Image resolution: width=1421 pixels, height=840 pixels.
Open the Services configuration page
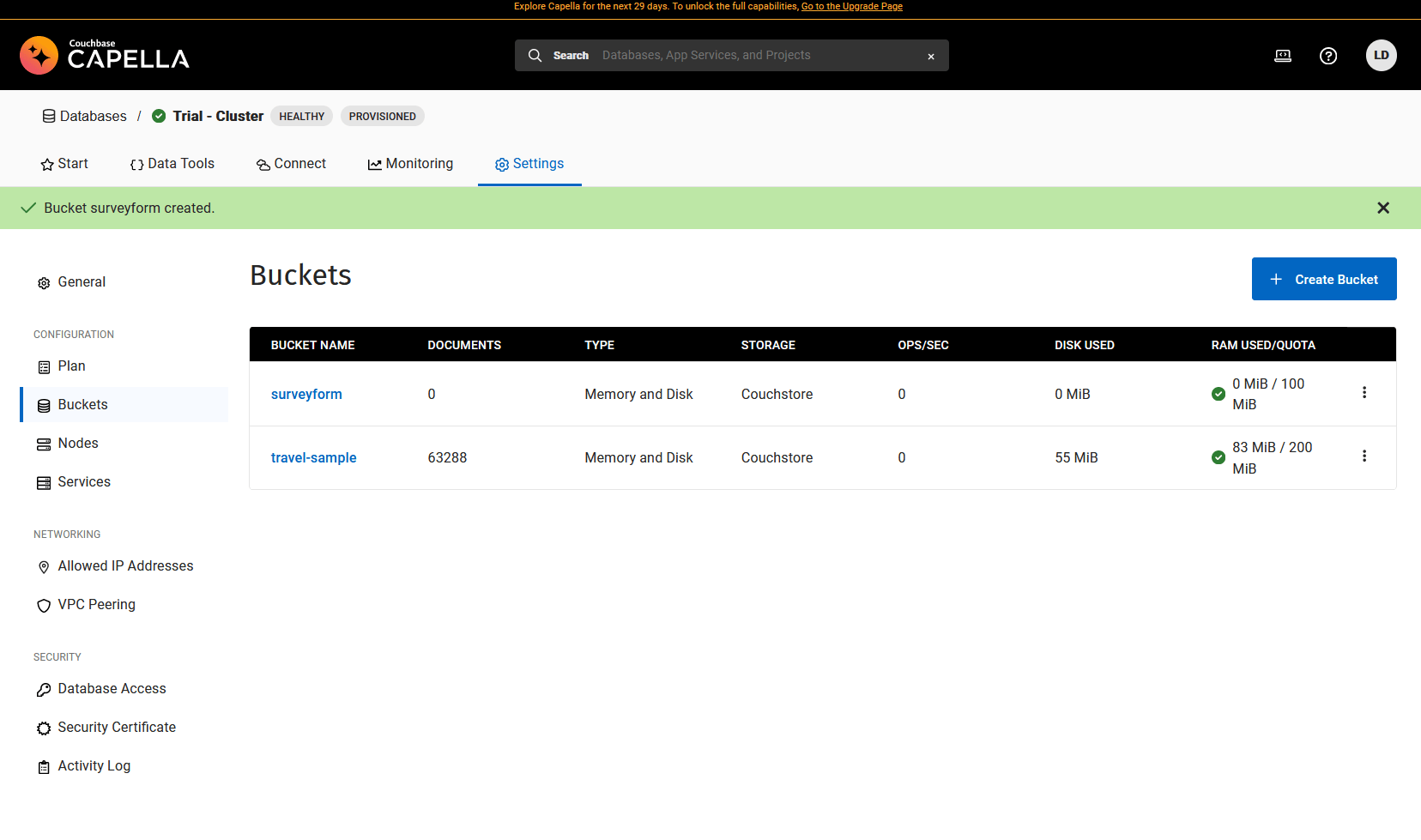click(x=84, y=482)
